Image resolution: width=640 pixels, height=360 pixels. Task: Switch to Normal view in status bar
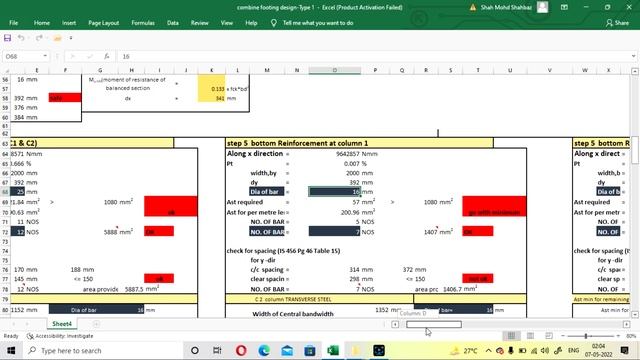(511, 336)
